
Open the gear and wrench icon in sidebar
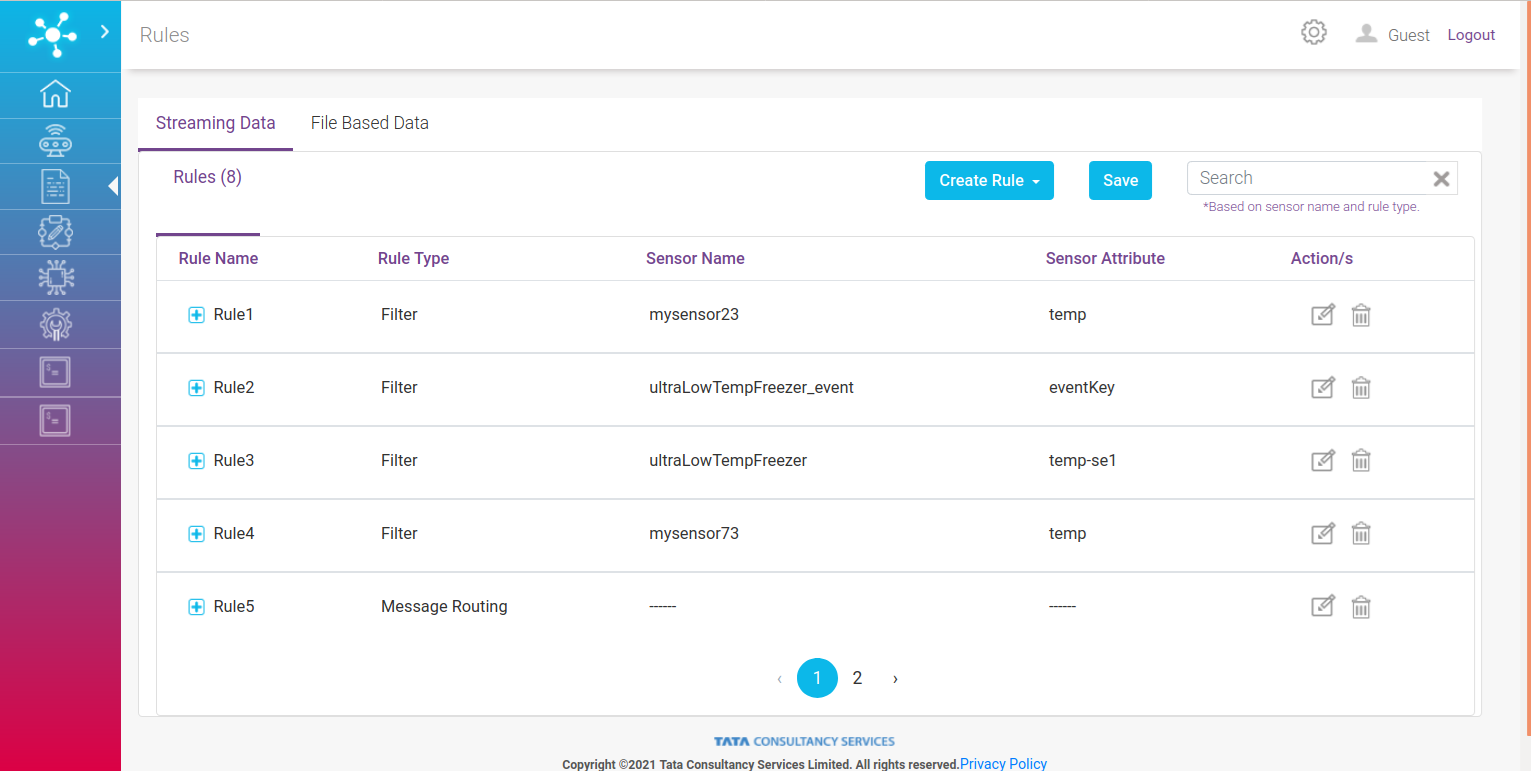point(55,325)
